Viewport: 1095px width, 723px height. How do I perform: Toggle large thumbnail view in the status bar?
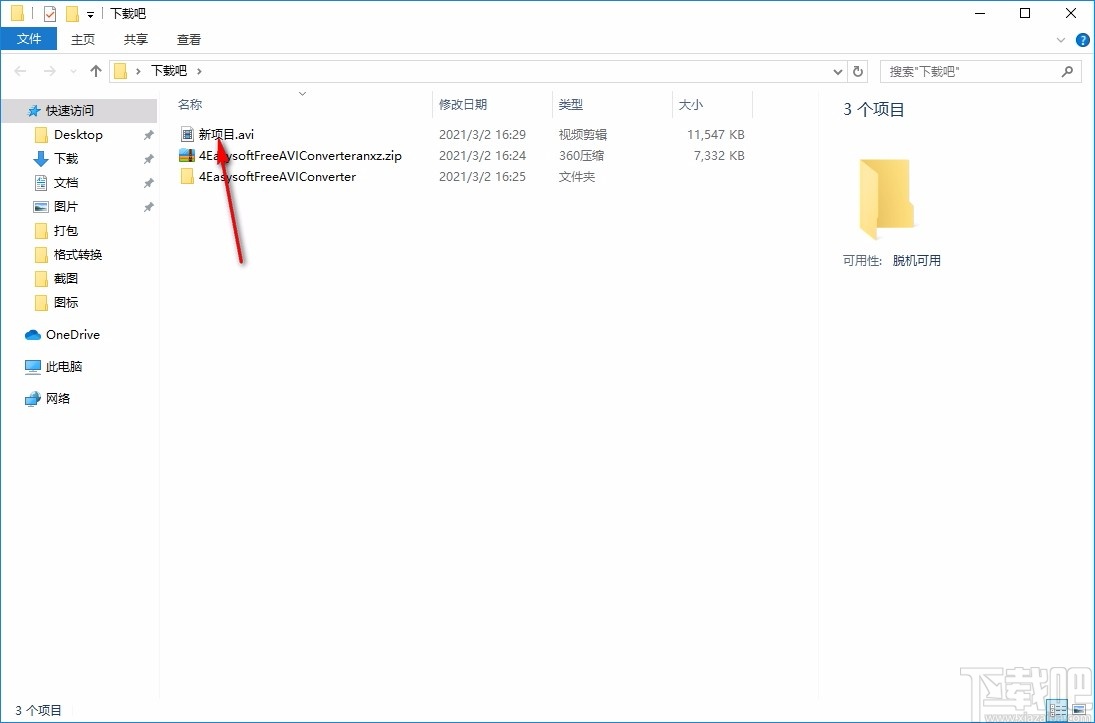coord(1079,710)
